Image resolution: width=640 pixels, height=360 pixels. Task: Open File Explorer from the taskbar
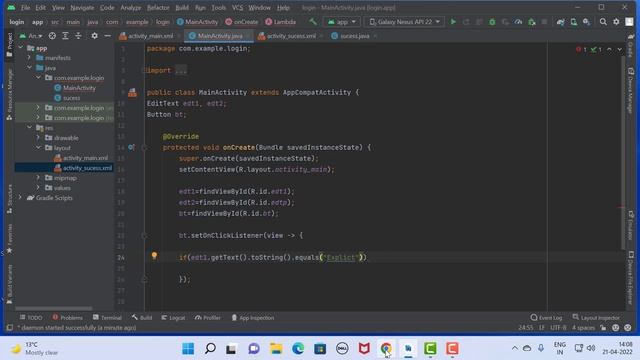coord(276,349)
